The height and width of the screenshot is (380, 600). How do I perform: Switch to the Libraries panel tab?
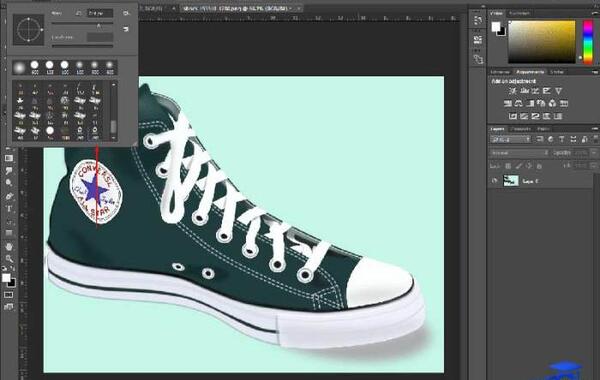coord(500,72)
